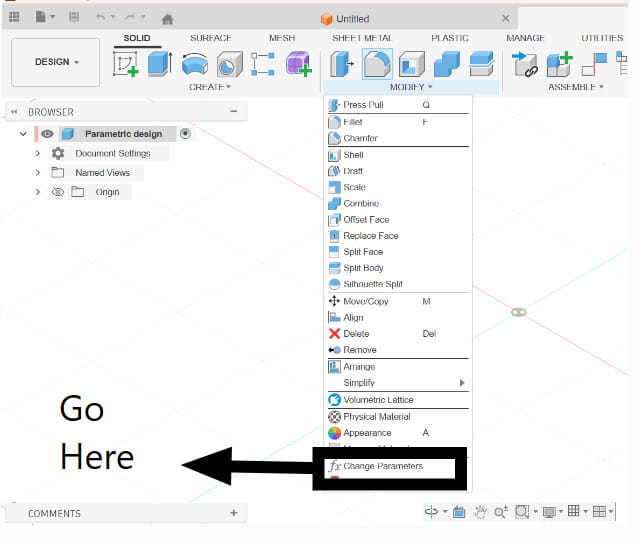Activate the Orbit navigation tool
The height and width of the screenshot is (543, 640).
[x=431, y=511]
